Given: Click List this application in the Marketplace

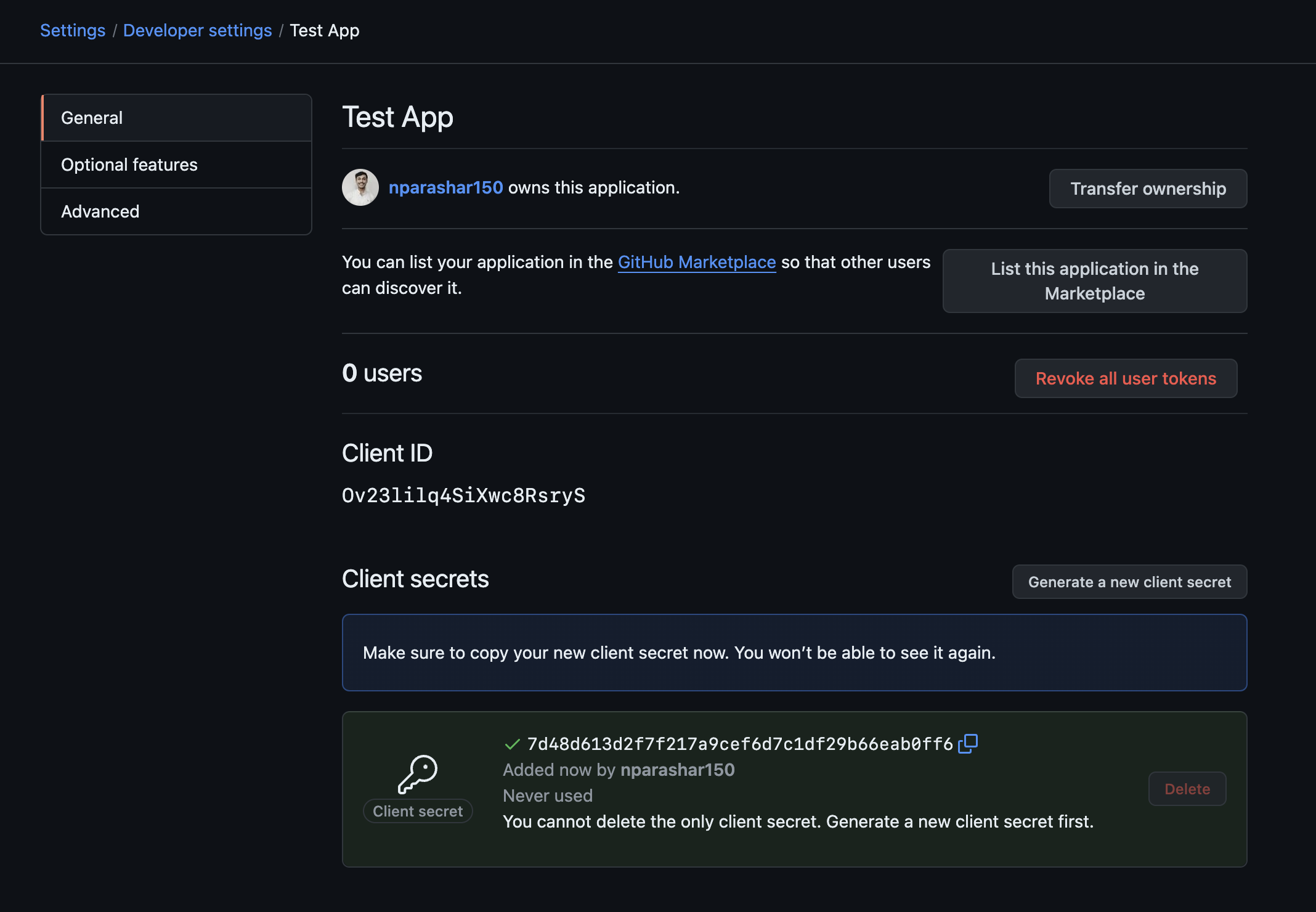Looking at the screenshot, I should point(1094,281).
